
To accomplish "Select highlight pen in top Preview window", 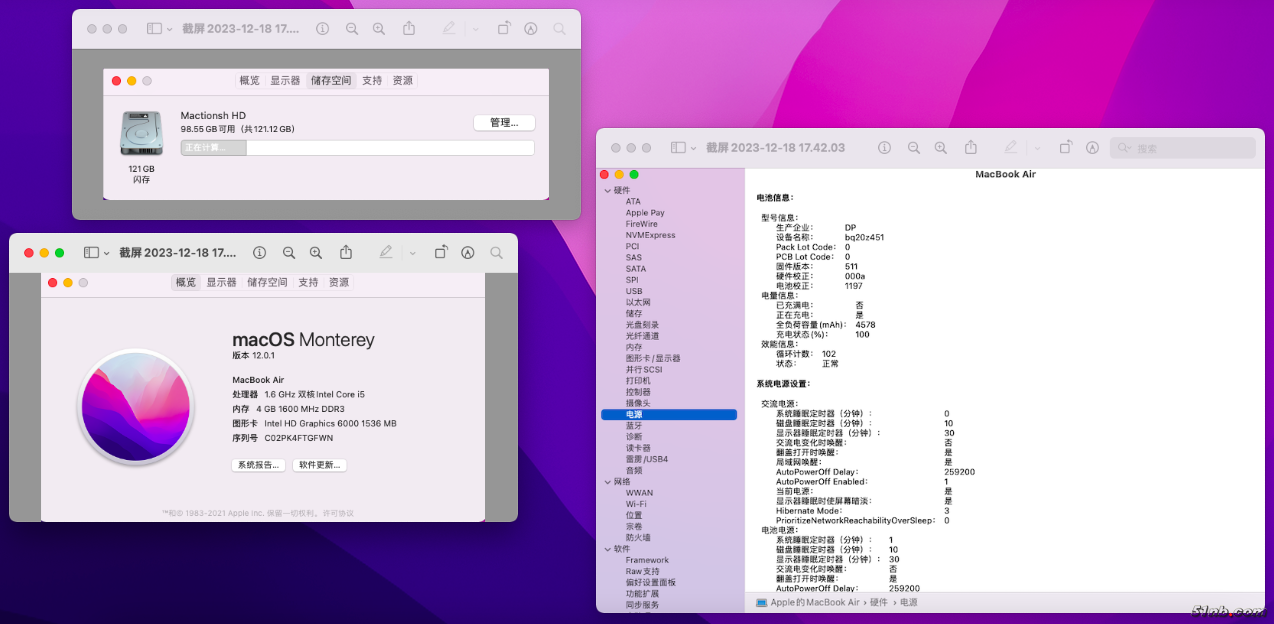I will pyautogui.click(x=449, y=29).
